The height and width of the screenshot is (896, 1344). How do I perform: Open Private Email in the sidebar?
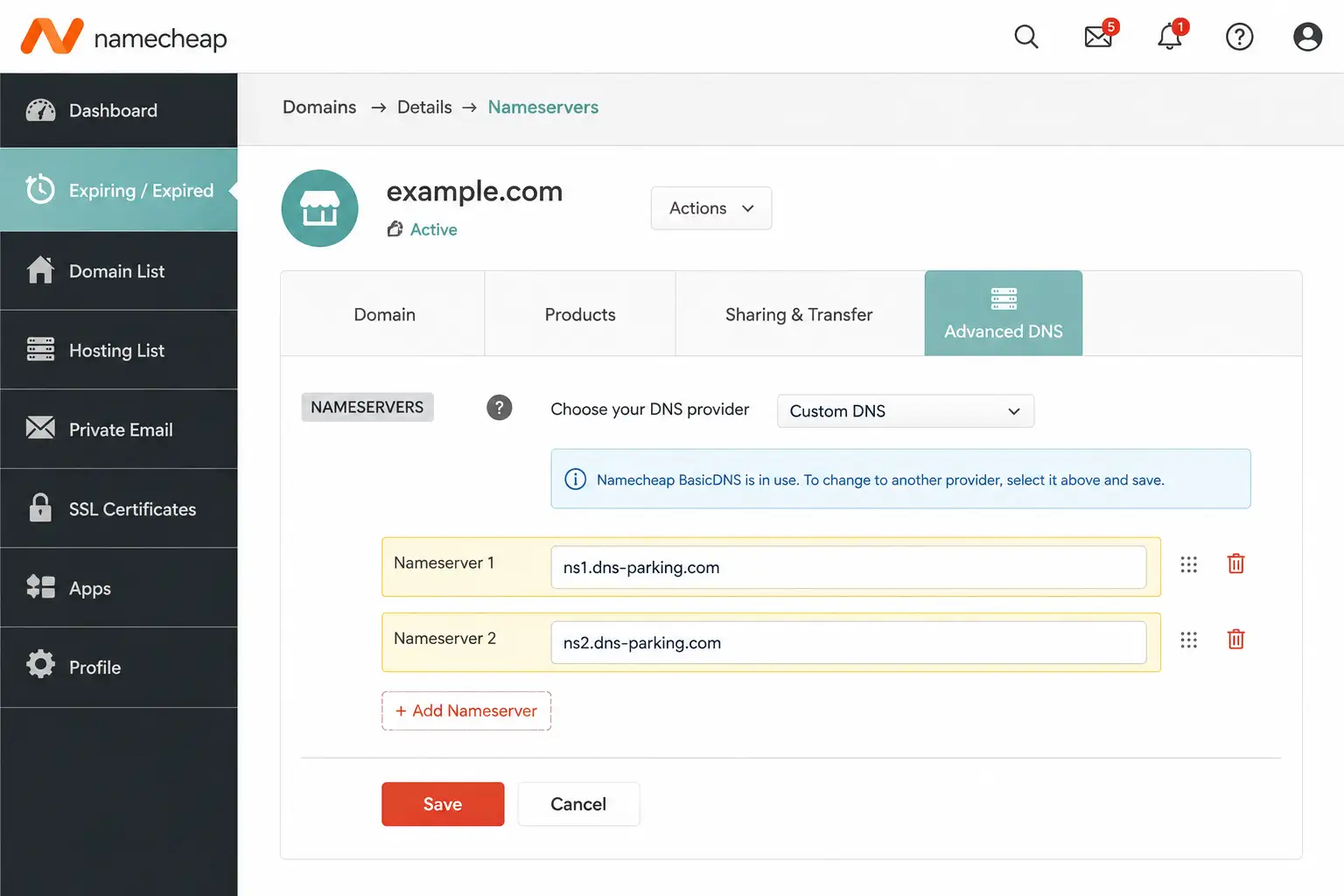click(x=119, y=430)
